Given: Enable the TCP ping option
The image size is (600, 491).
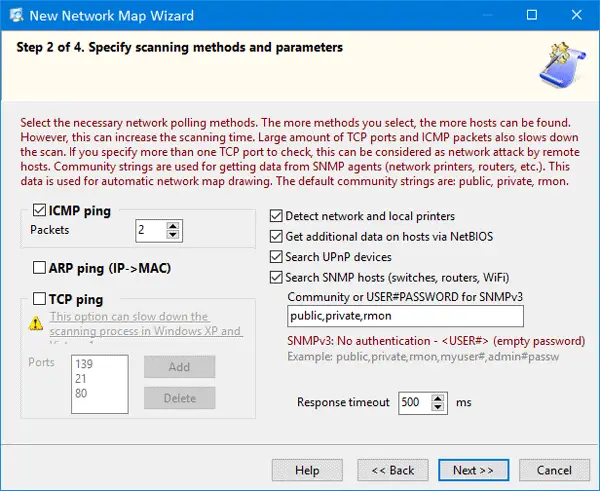Looking at the screenshot, I should click(40, 298).
